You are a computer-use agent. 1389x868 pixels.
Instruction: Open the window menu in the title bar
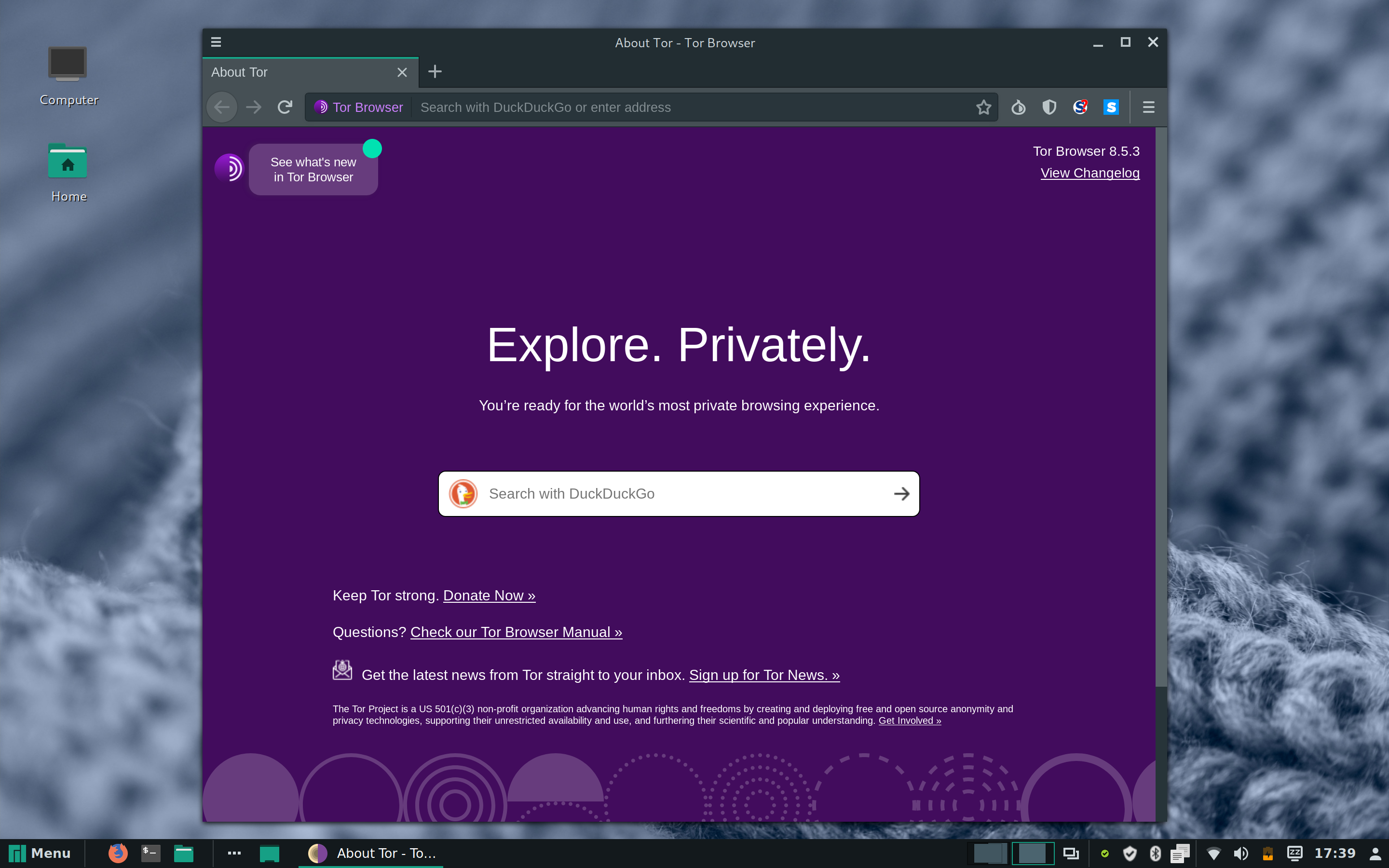(217, 42)
